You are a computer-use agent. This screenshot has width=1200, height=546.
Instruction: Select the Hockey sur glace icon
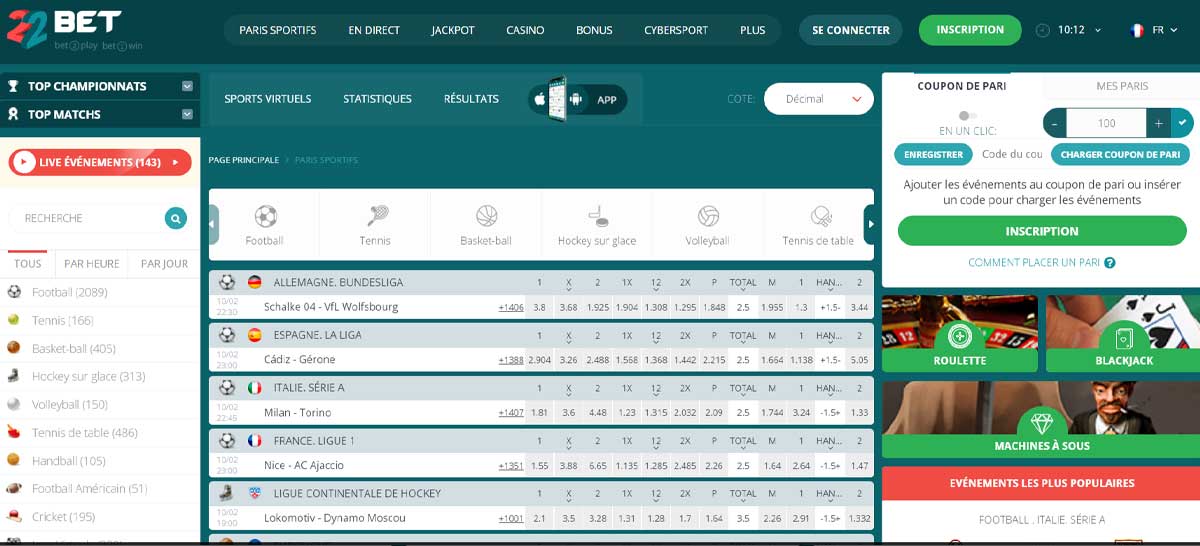[597, 216]
